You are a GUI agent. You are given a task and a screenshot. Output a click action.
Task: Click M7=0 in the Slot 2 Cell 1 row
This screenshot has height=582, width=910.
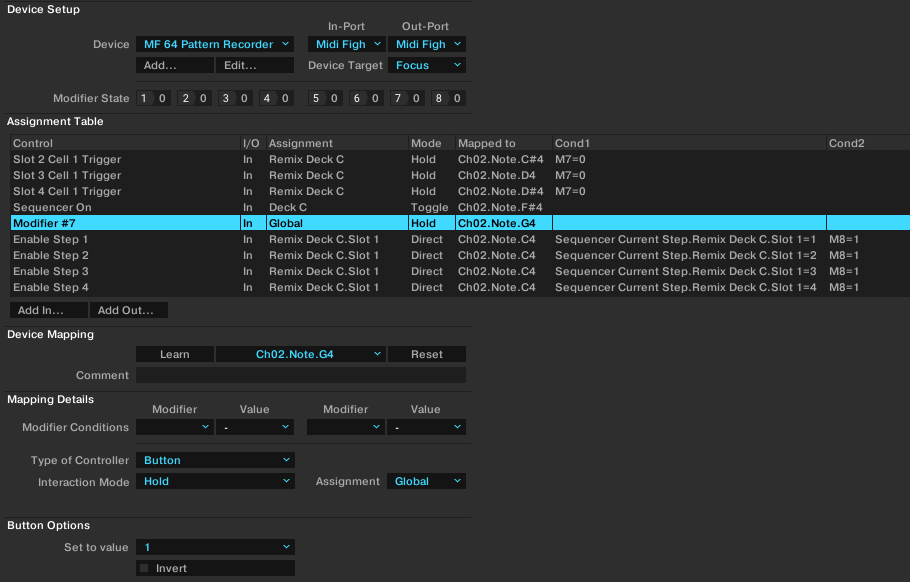pos(570,159)
